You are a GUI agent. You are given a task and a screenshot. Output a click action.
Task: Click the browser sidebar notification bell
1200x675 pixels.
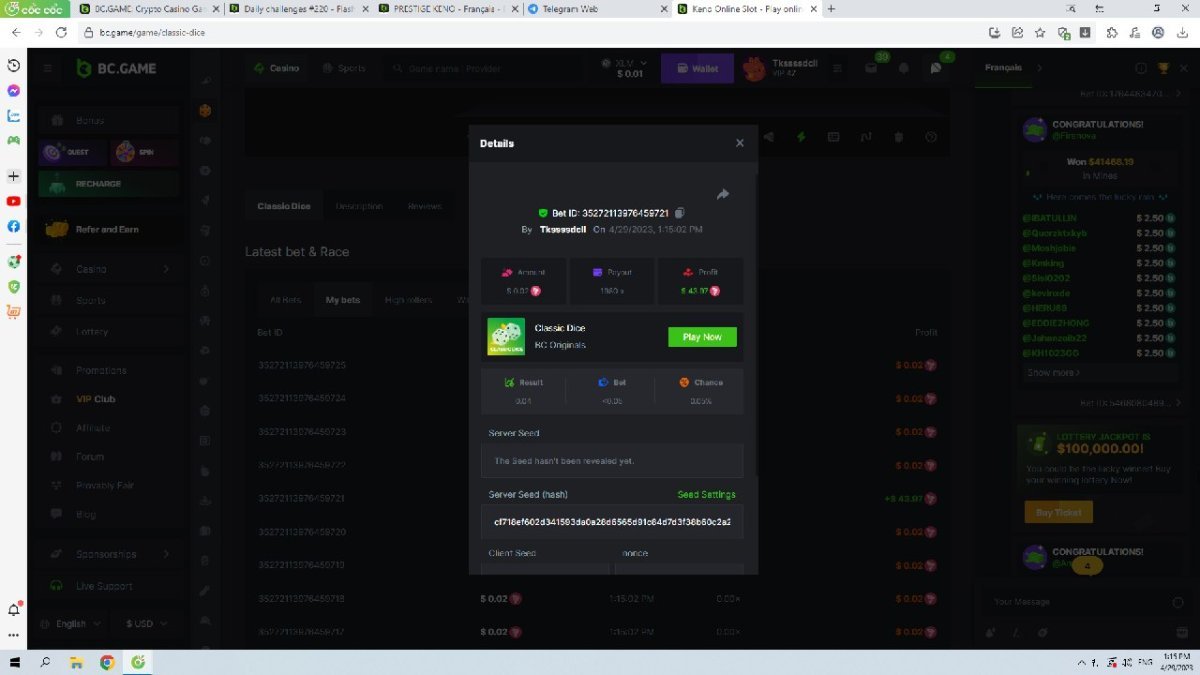coord(14,609)
